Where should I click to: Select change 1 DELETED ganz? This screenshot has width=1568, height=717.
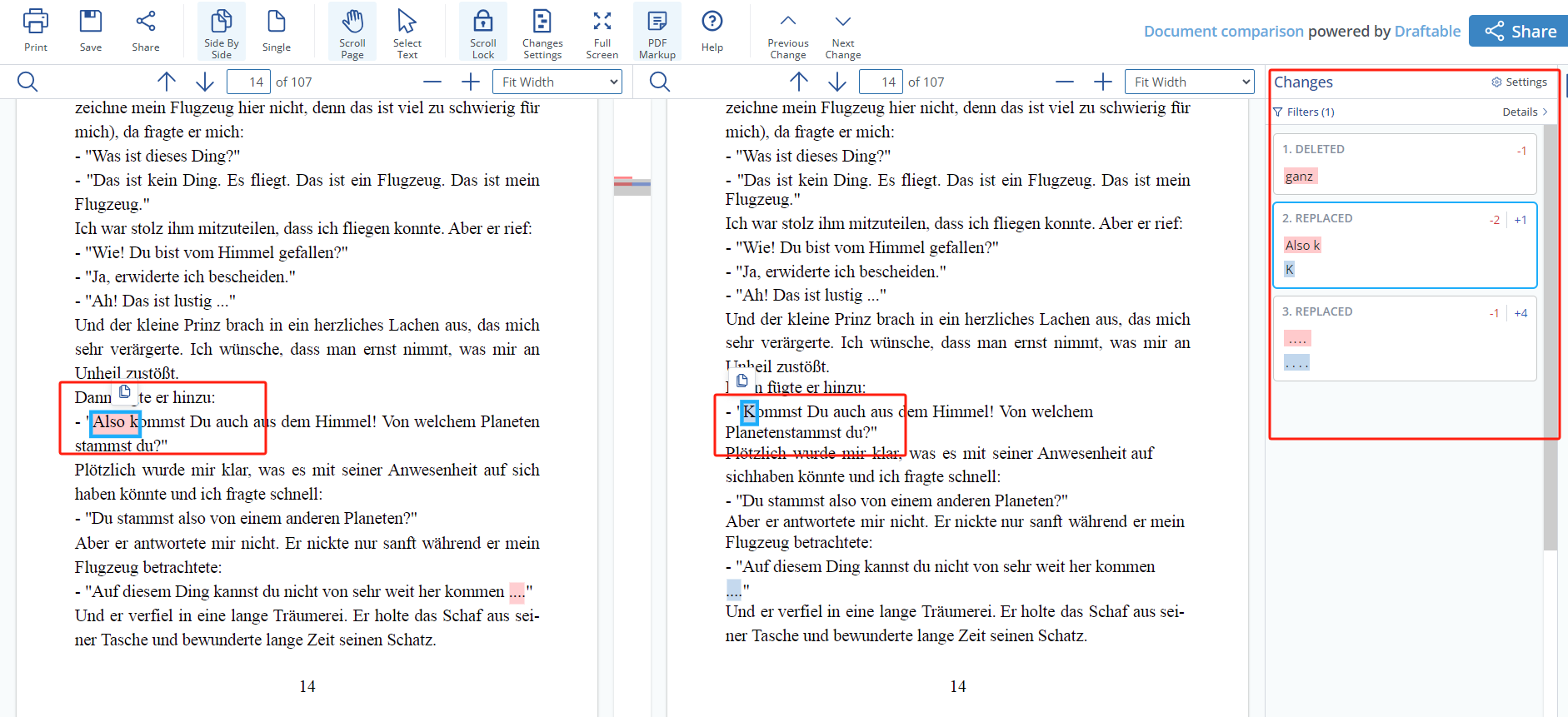click(x=1405, y=164)
